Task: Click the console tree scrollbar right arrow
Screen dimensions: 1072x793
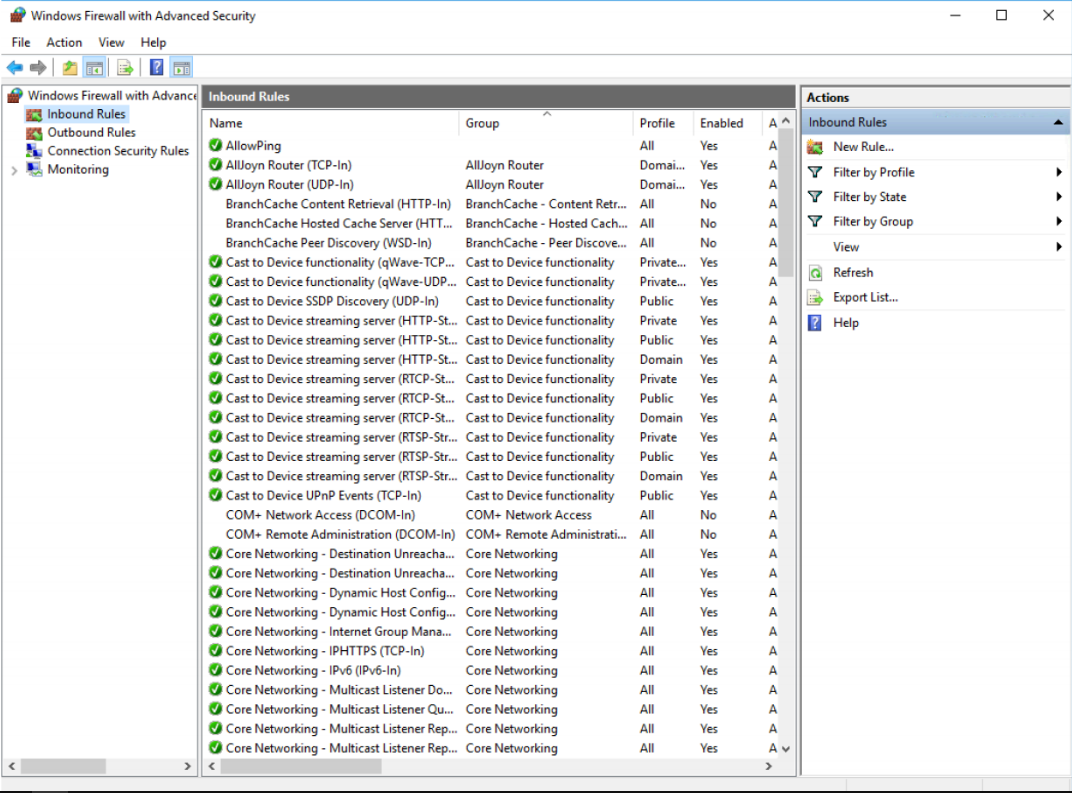Action: (187, 766)
